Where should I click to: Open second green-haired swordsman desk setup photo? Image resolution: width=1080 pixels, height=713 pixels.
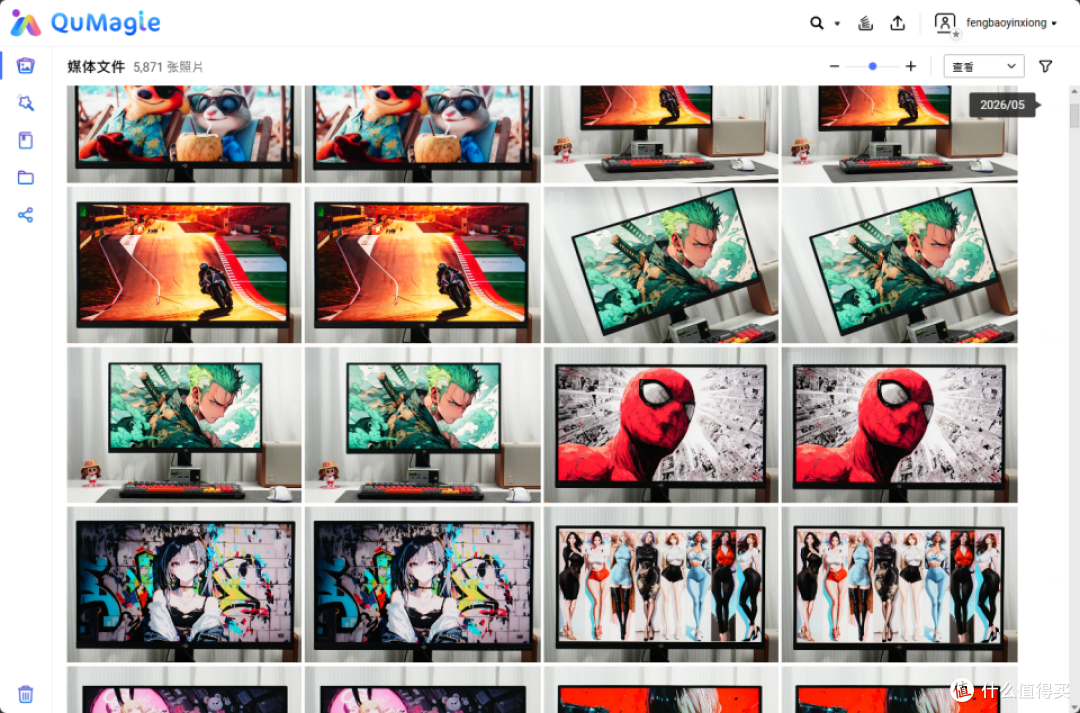pyautogui.click(x=422, y=424)
